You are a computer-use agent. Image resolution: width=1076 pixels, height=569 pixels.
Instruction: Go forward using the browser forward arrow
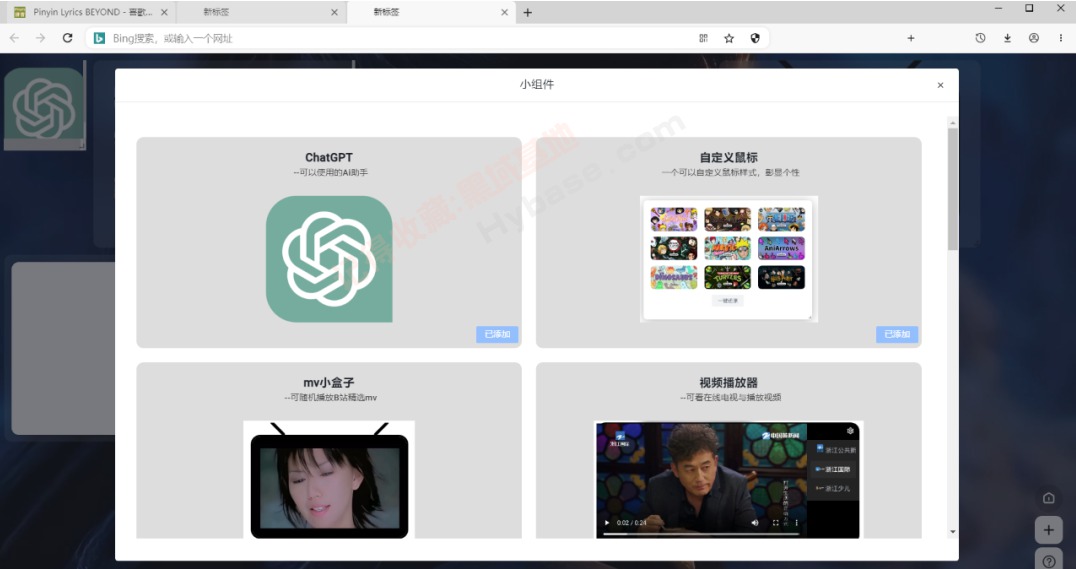point(40,38)
